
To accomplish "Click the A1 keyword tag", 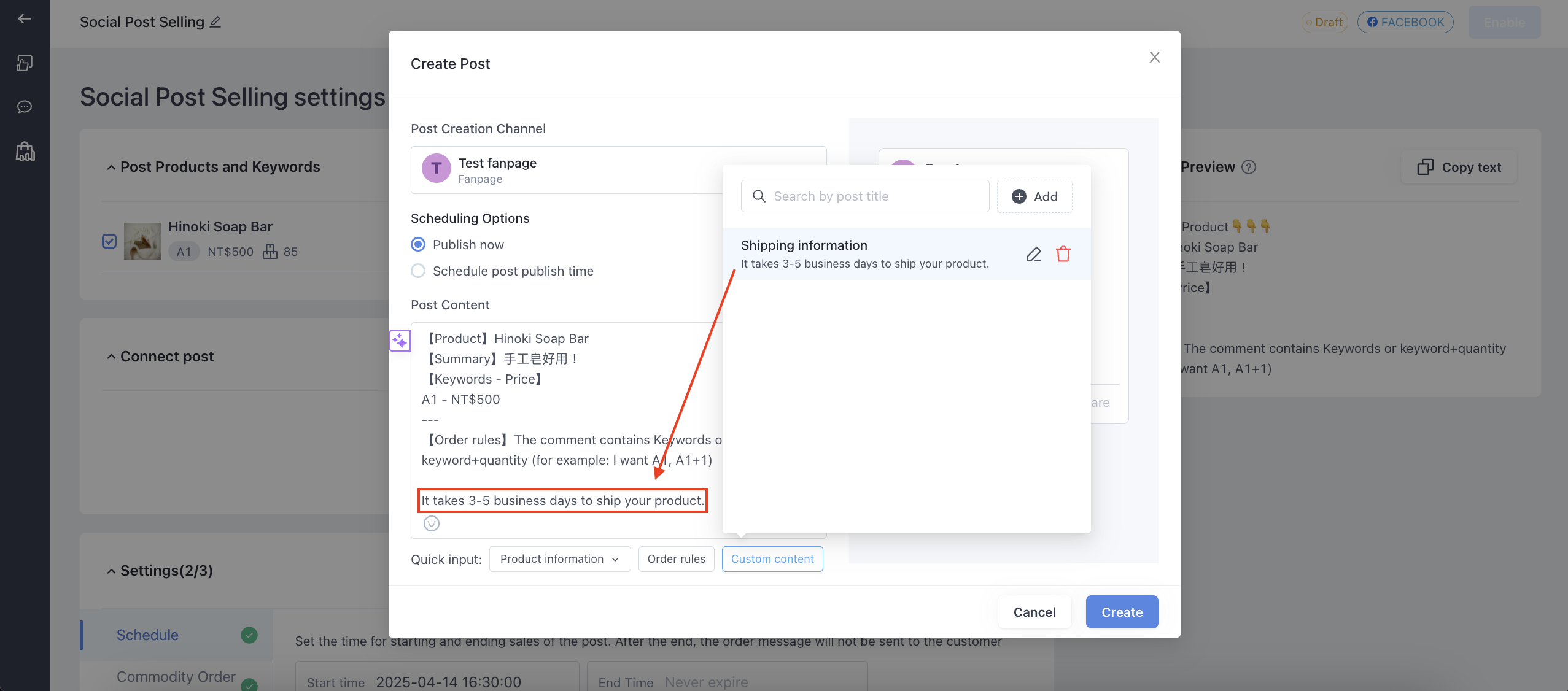I will coord(184,252).
